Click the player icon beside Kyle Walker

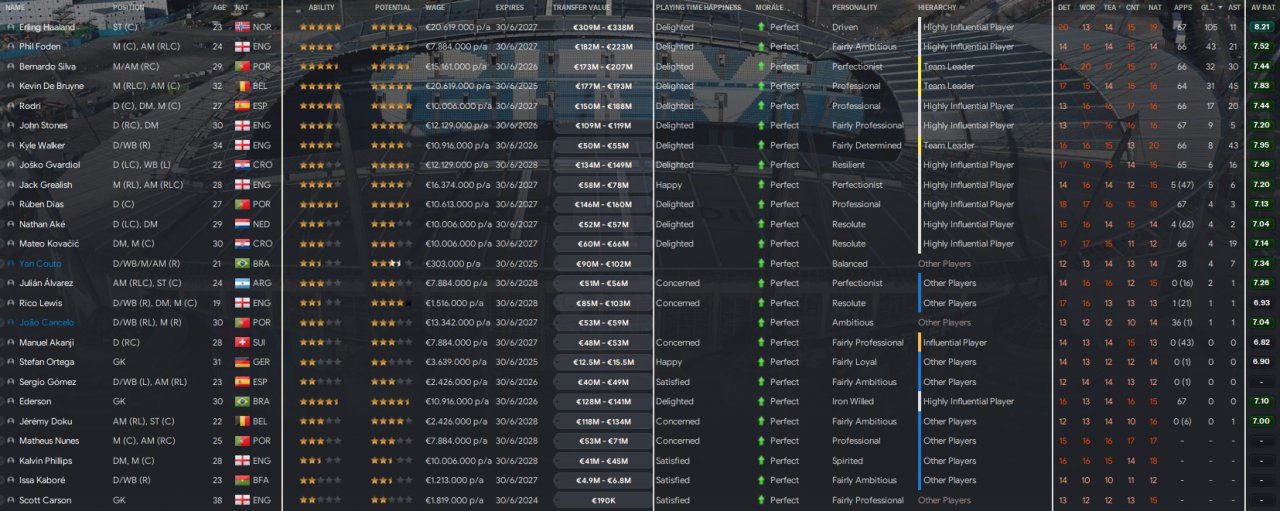[10, 145]
